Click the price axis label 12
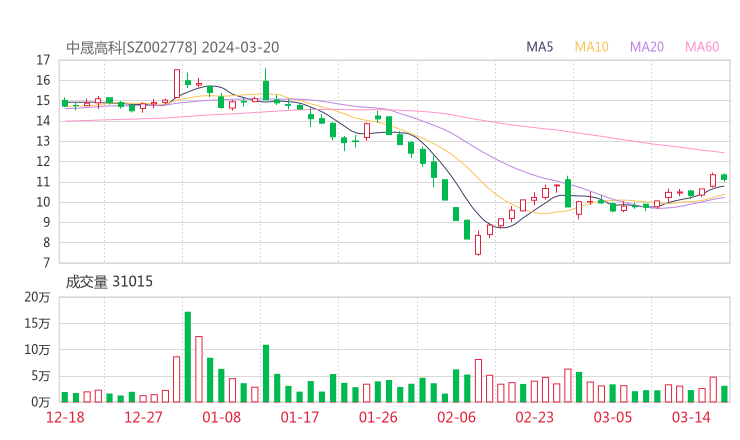 tap(43, 161)
